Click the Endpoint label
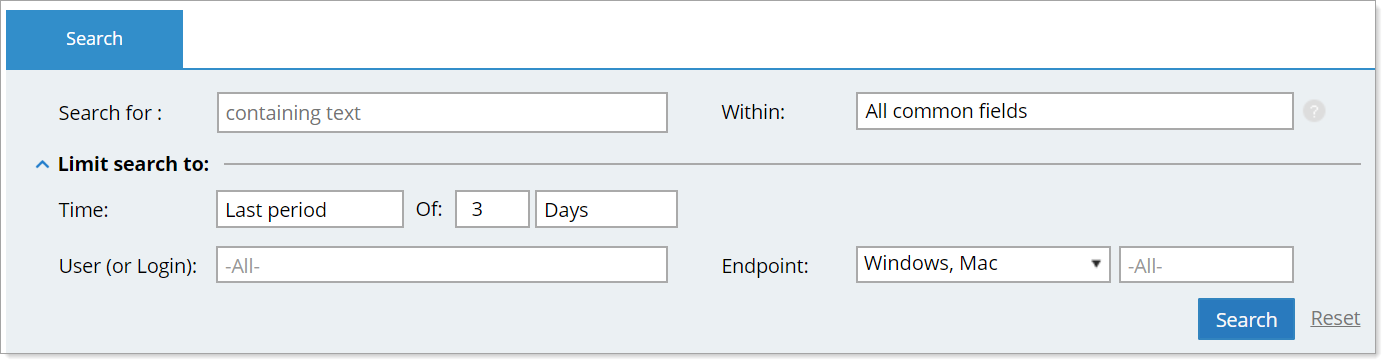This screenshot has height=364, width=1386. 765,266
